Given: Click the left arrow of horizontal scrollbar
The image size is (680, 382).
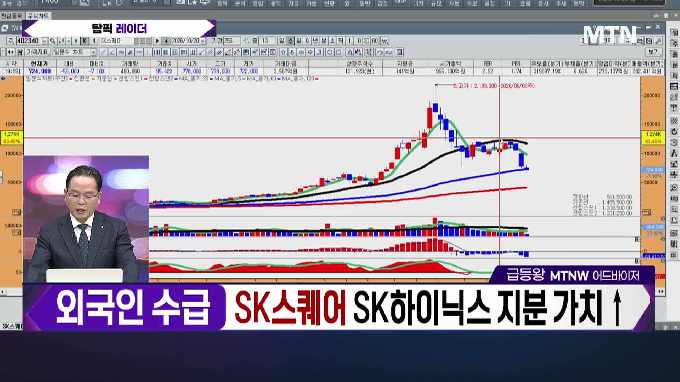Looking at the screenshot, I should [x=3, y=292].
